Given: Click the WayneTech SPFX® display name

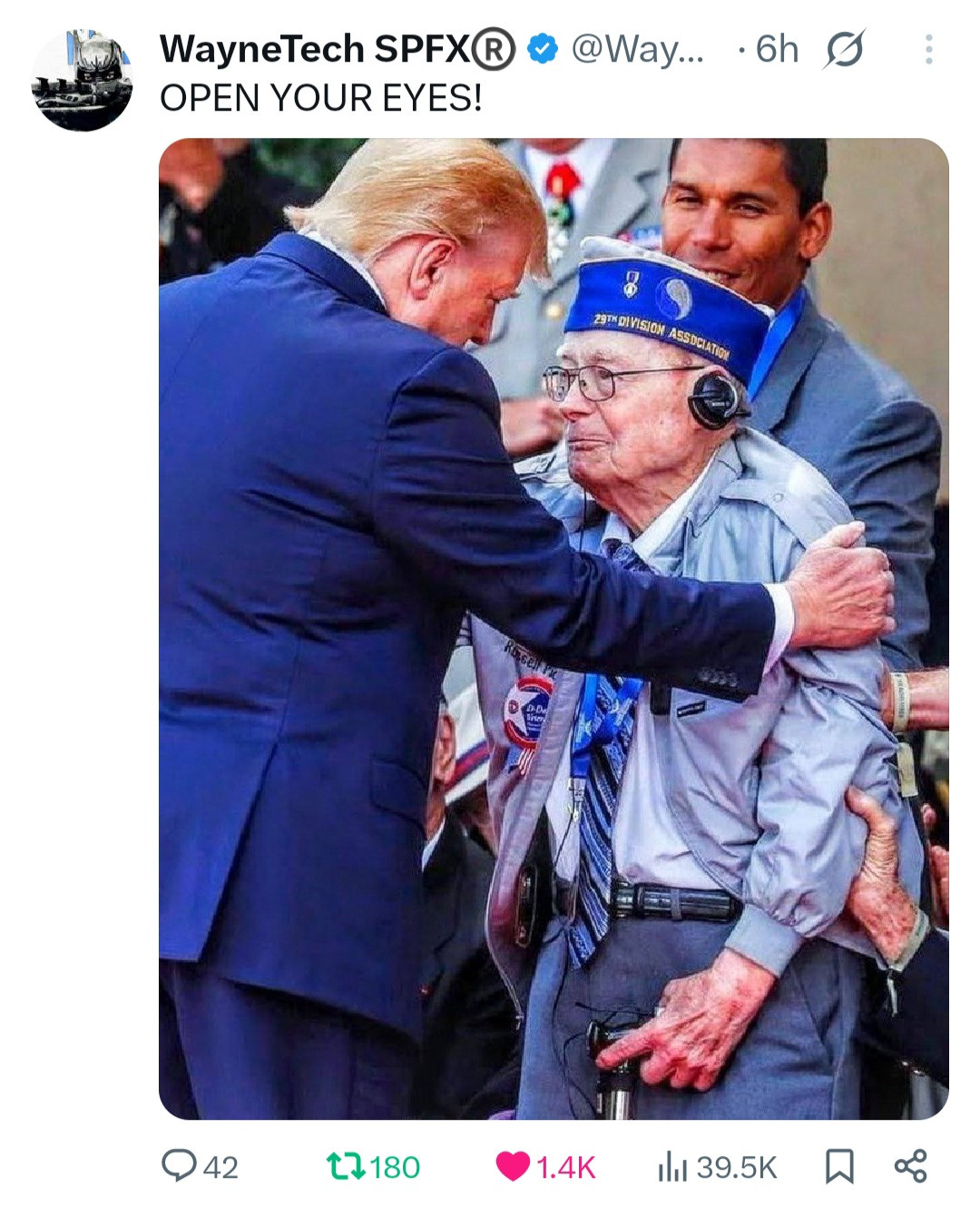Looking at the screenshot, I should click(x=338, y=49).
